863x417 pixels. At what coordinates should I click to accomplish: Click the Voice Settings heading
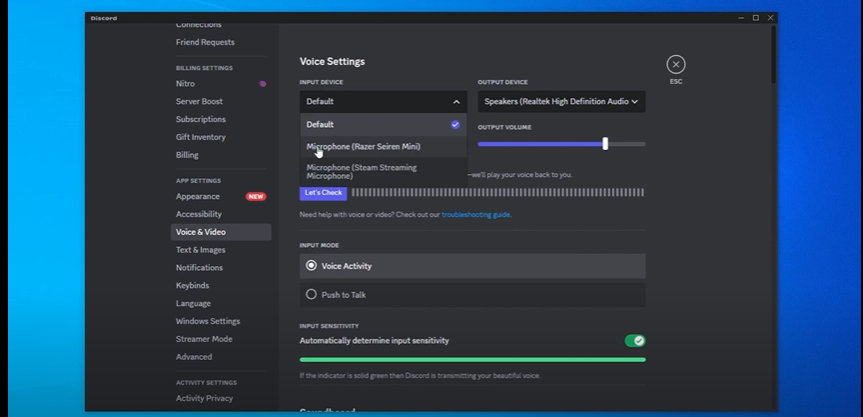(x=332, y=62)
